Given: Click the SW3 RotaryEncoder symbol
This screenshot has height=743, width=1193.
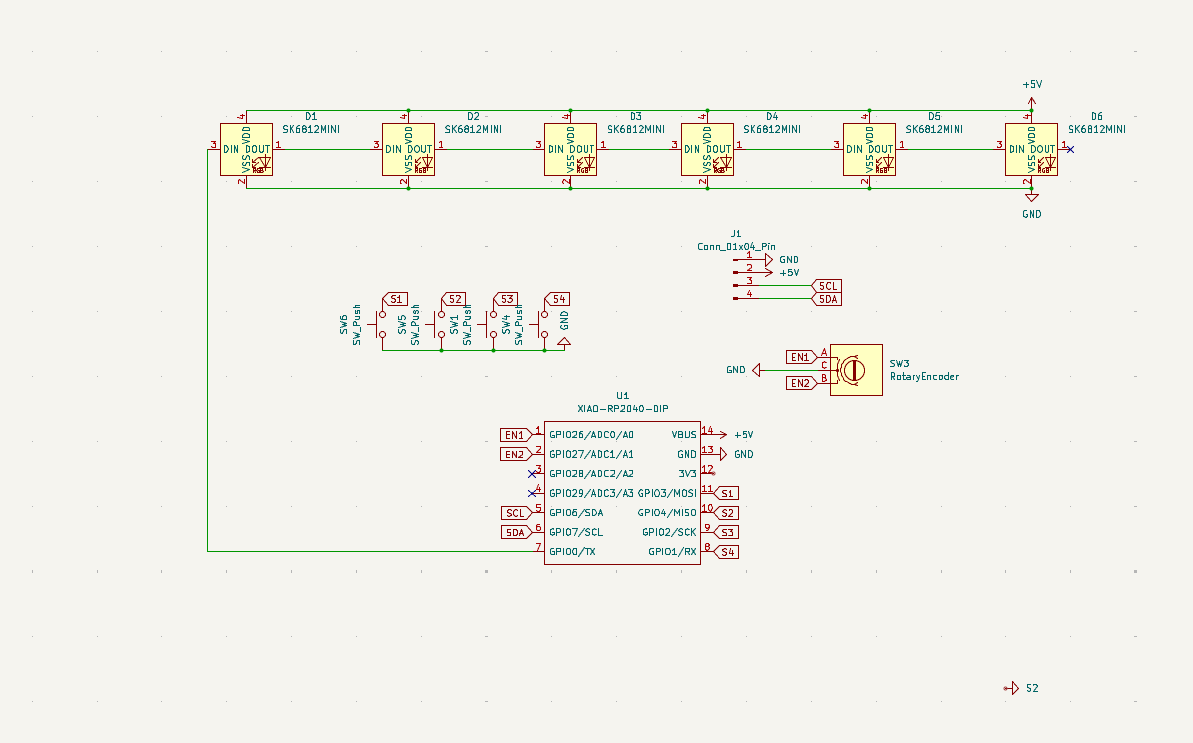Looking at the screenshot, I should [855, 370].
